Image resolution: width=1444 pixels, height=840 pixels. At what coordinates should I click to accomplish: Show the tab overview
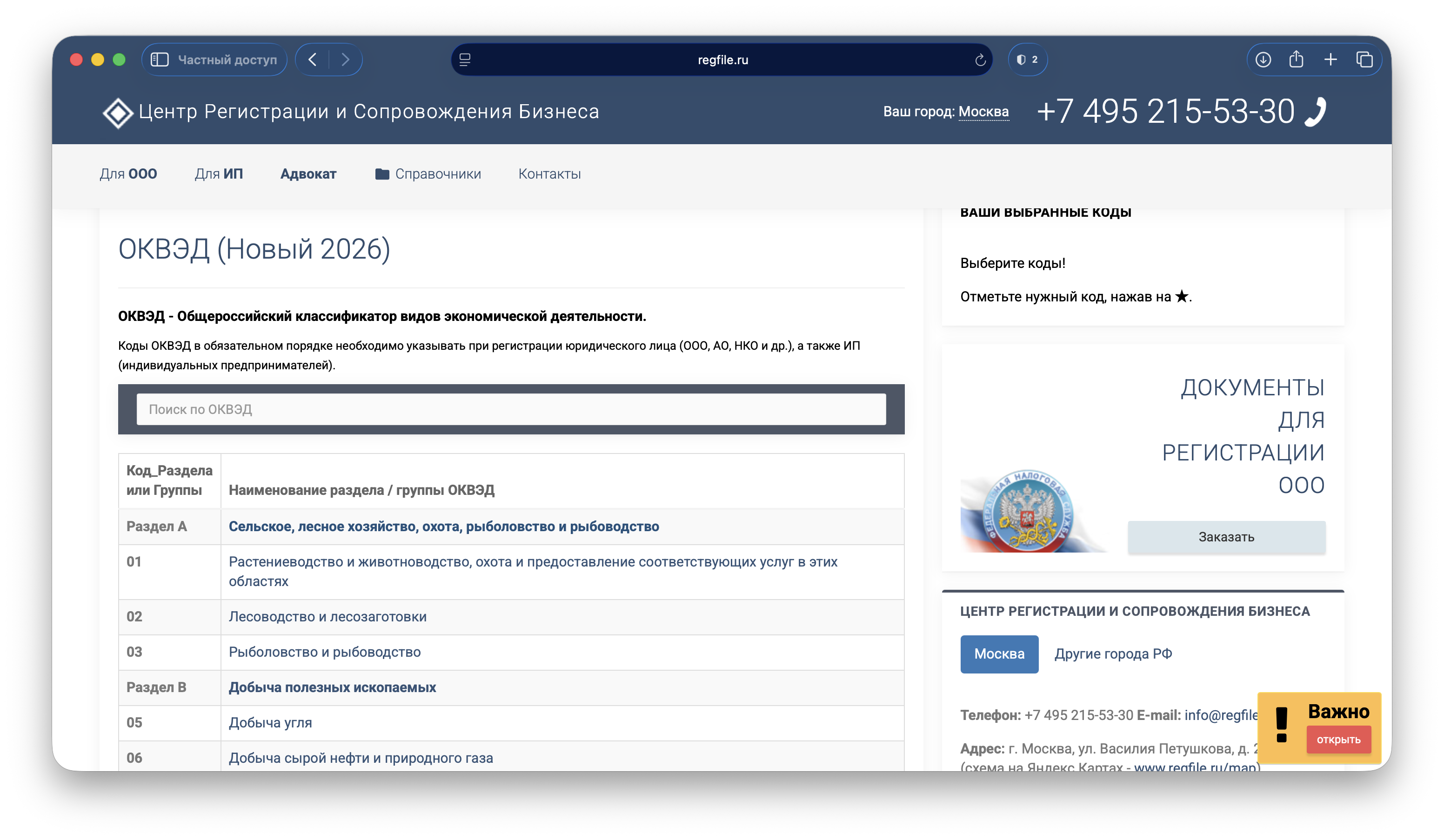[1365, 59]
